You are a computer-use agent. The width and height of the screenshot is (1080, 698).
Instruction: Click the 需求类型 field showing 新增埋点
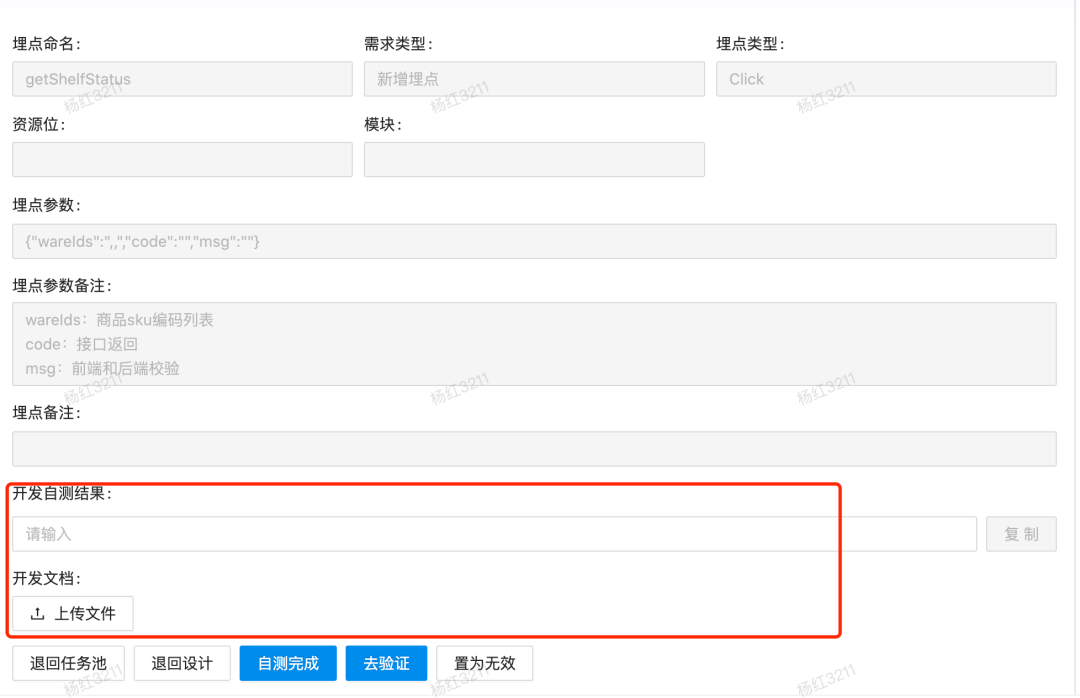pyautogui.click(x=534, y=79)
